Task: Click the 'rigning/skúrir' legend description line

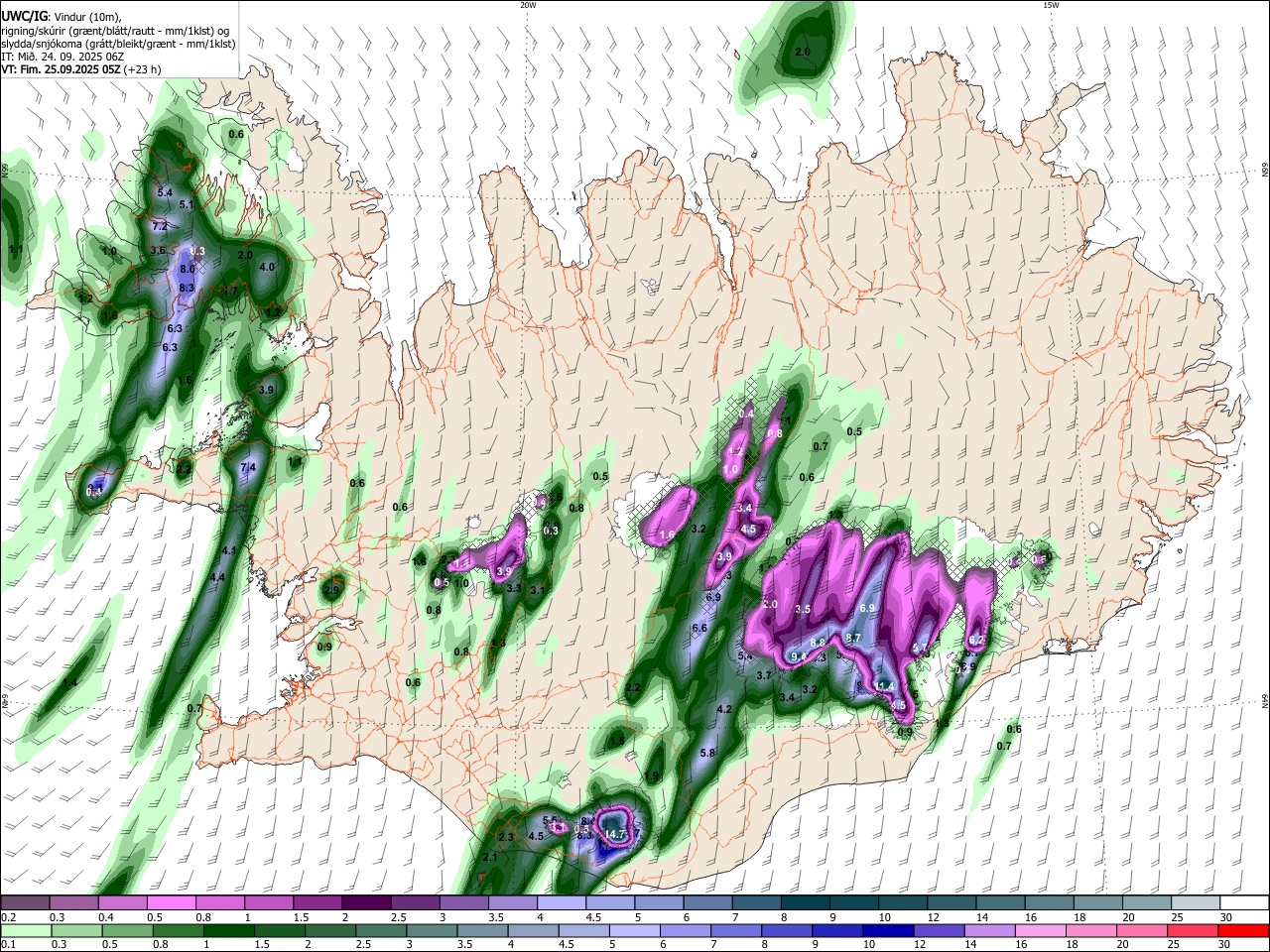Action: 117,30
